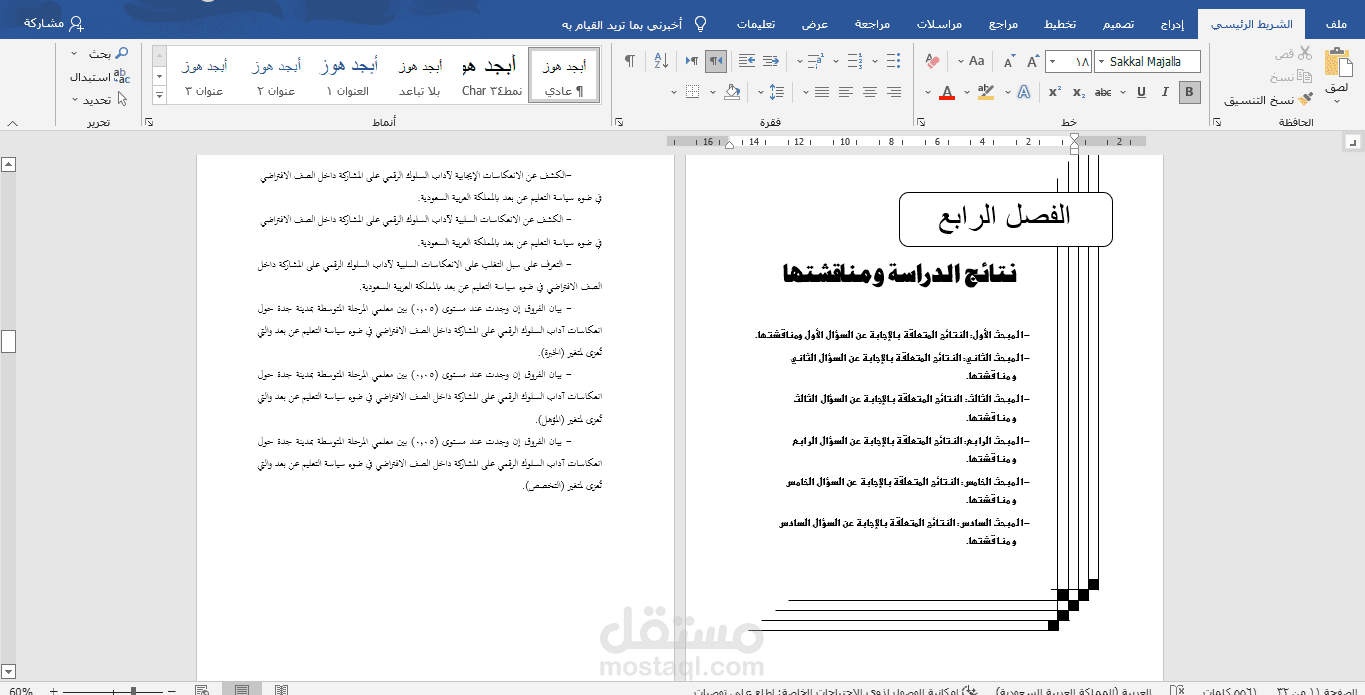Expand the styles gallery More arrow

coord(159,95)
